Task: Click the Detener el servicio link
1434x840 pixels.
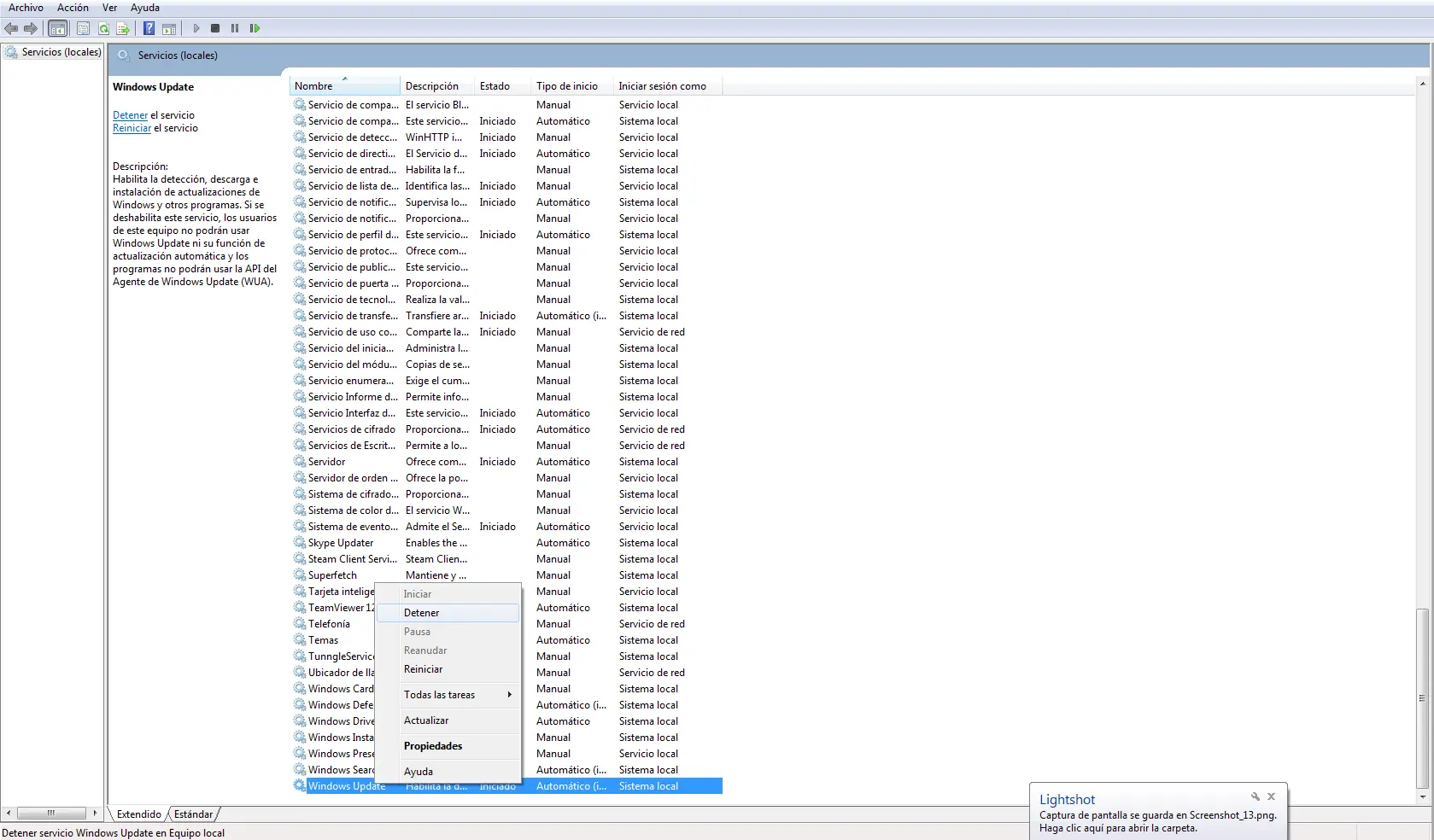Action: 130,115
